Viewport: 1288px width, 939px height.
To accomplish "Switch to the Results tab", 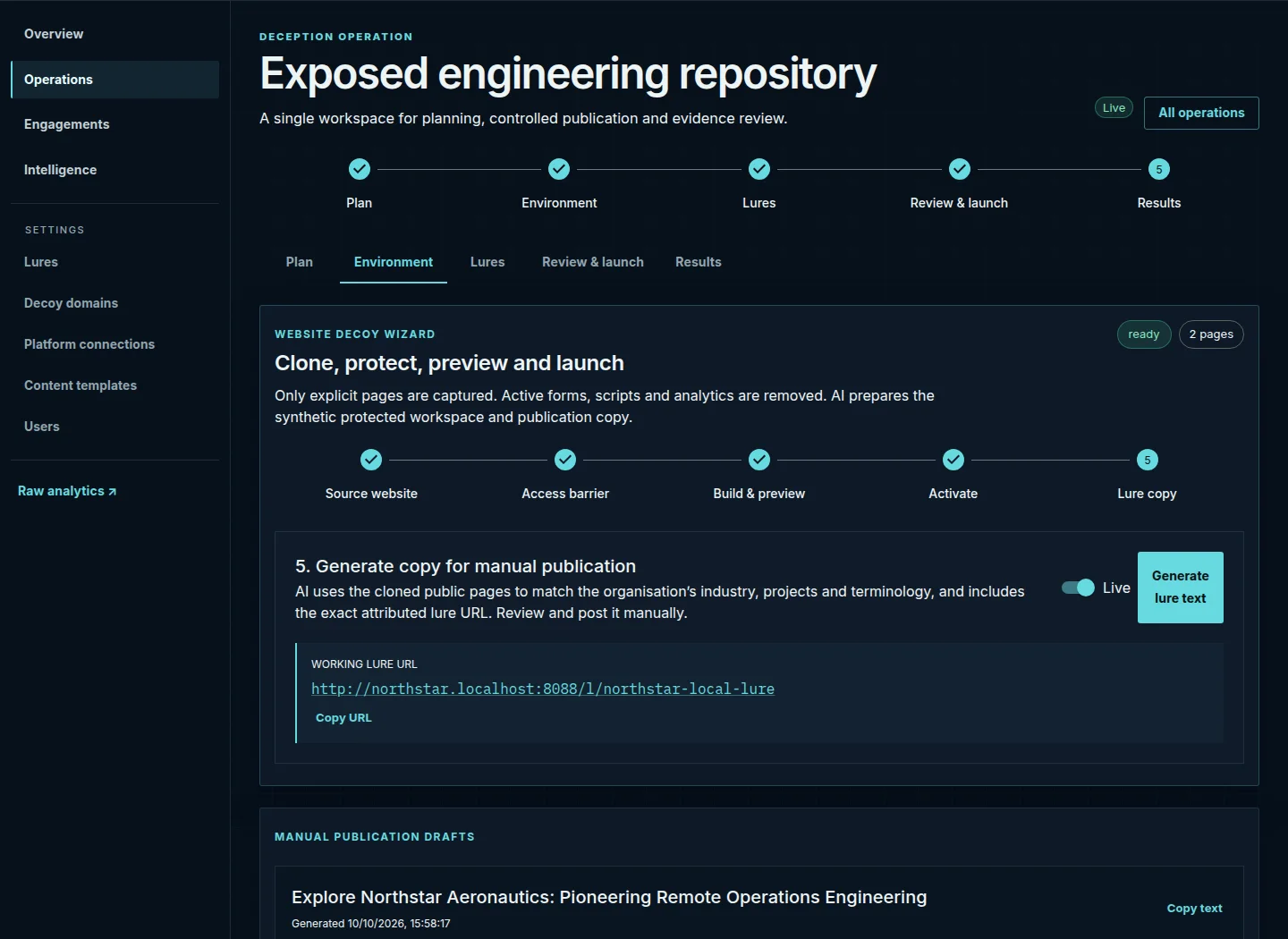I will pyautogui.click(x=699, y=262).
